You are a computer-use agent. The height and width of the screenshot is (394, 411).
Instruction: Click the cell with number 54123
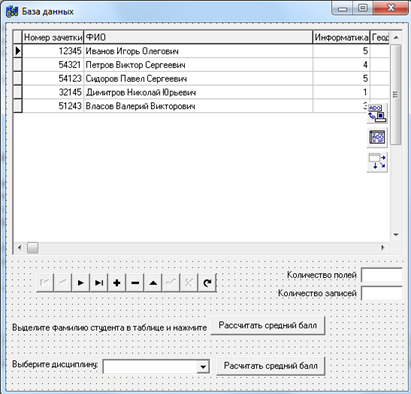click(53, 79)
